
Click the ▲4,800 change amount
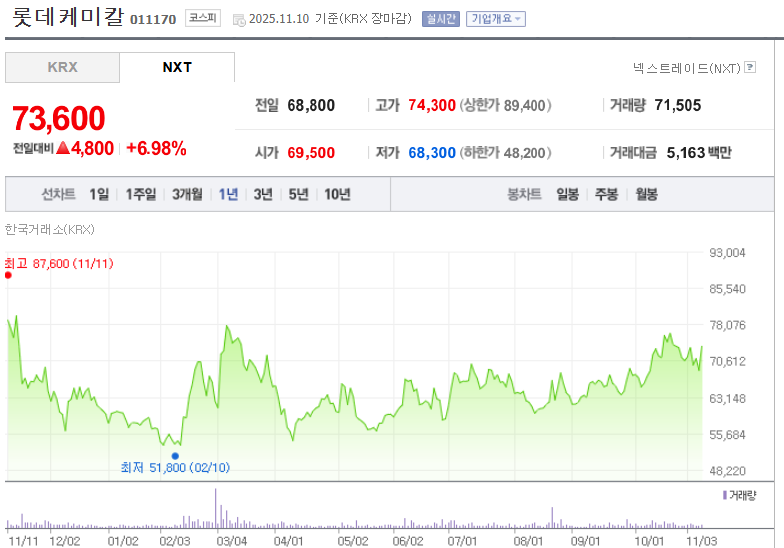click(x=86, y=148)
